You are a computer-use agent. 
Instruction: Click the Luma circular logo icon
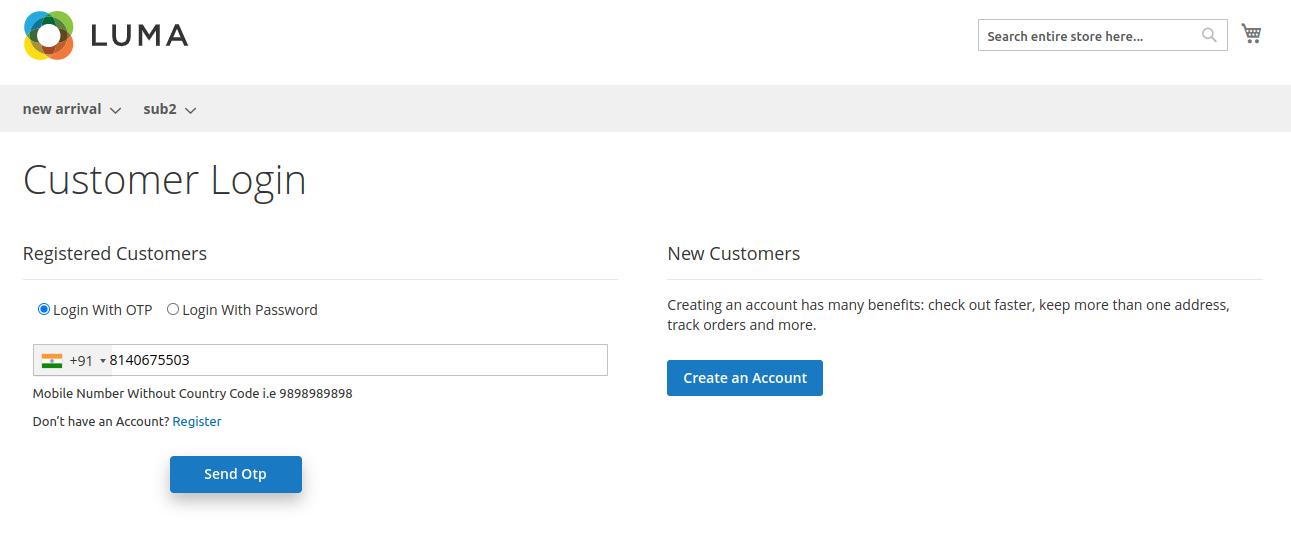pos(49,35)
